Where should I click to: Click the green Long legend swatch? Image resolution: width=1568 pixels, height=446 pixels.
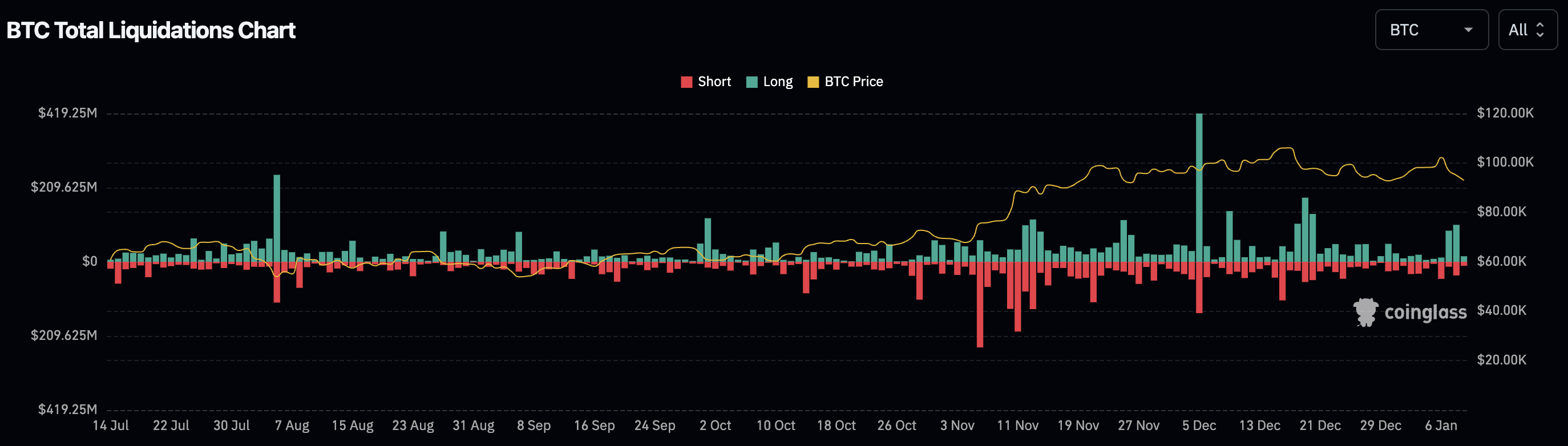[x=751, y=82]
